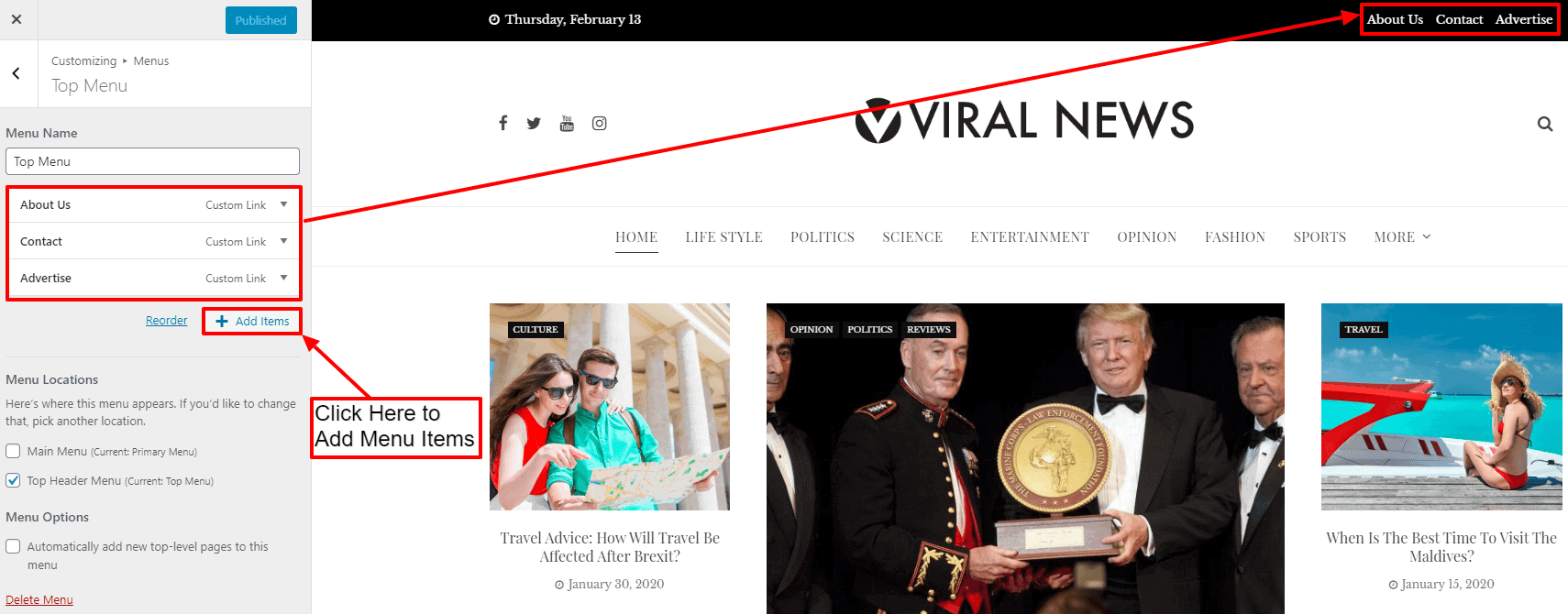Click into the Menu Name field

152,161
